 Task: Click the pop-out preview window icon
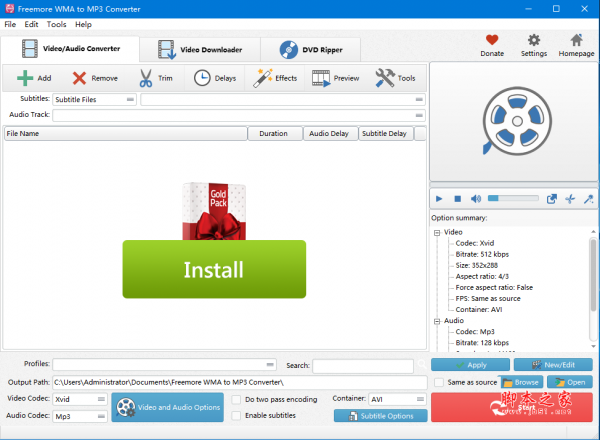pyautogui.click(x=551, y=199)
